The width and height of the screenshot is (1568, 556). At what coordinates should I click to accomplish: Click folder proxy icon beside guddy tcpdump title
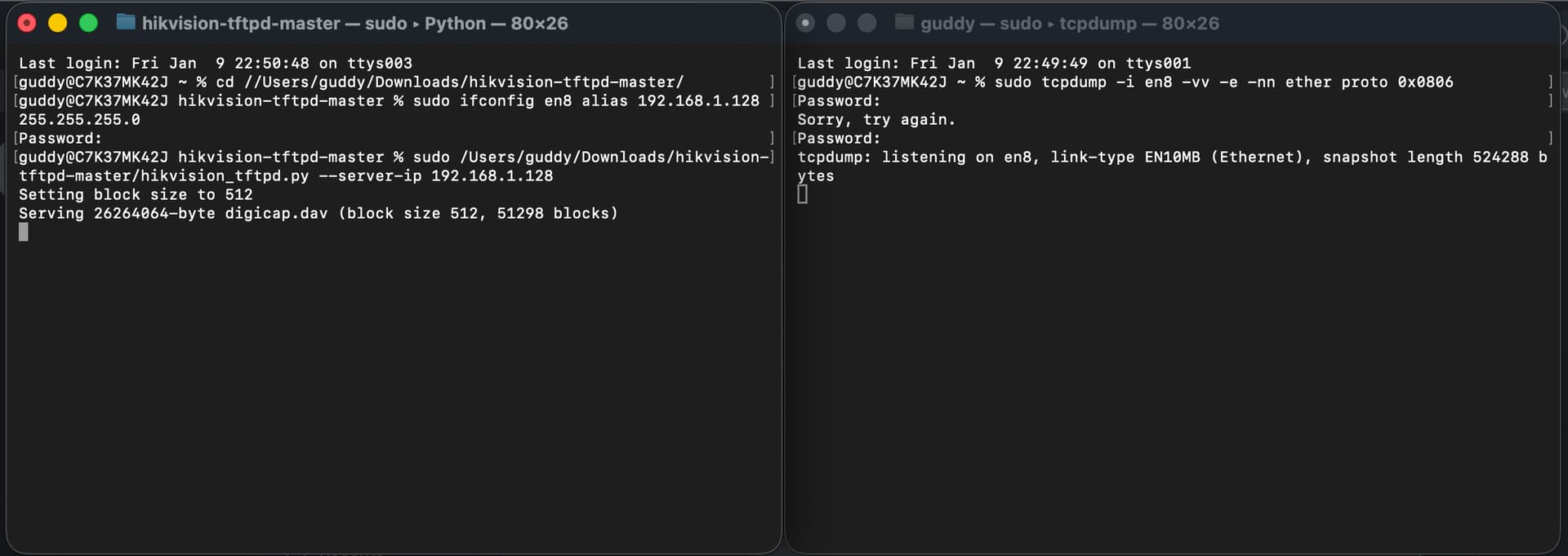(904, 22)
